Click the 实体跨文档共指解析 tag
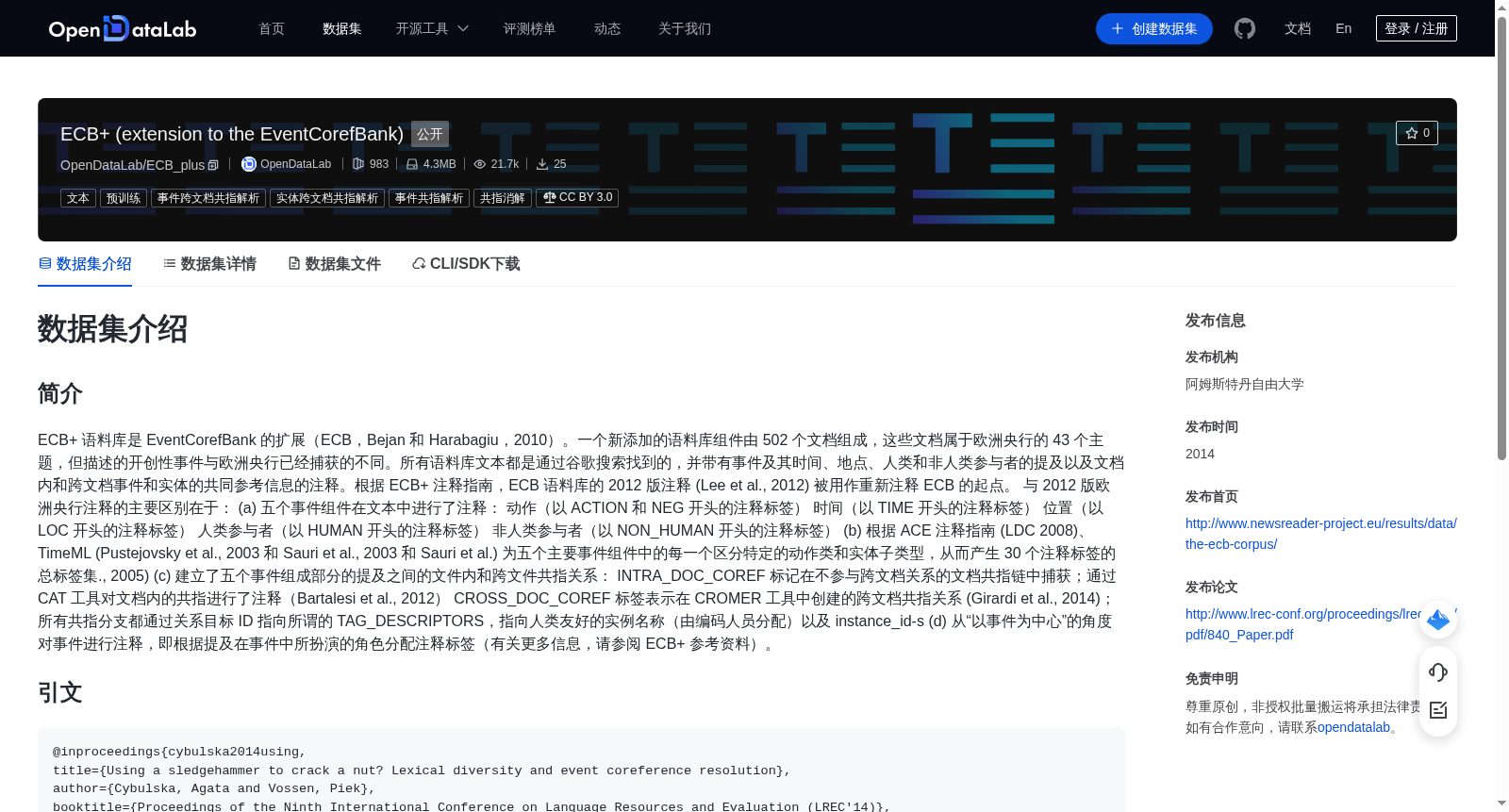 pos(327,198)
